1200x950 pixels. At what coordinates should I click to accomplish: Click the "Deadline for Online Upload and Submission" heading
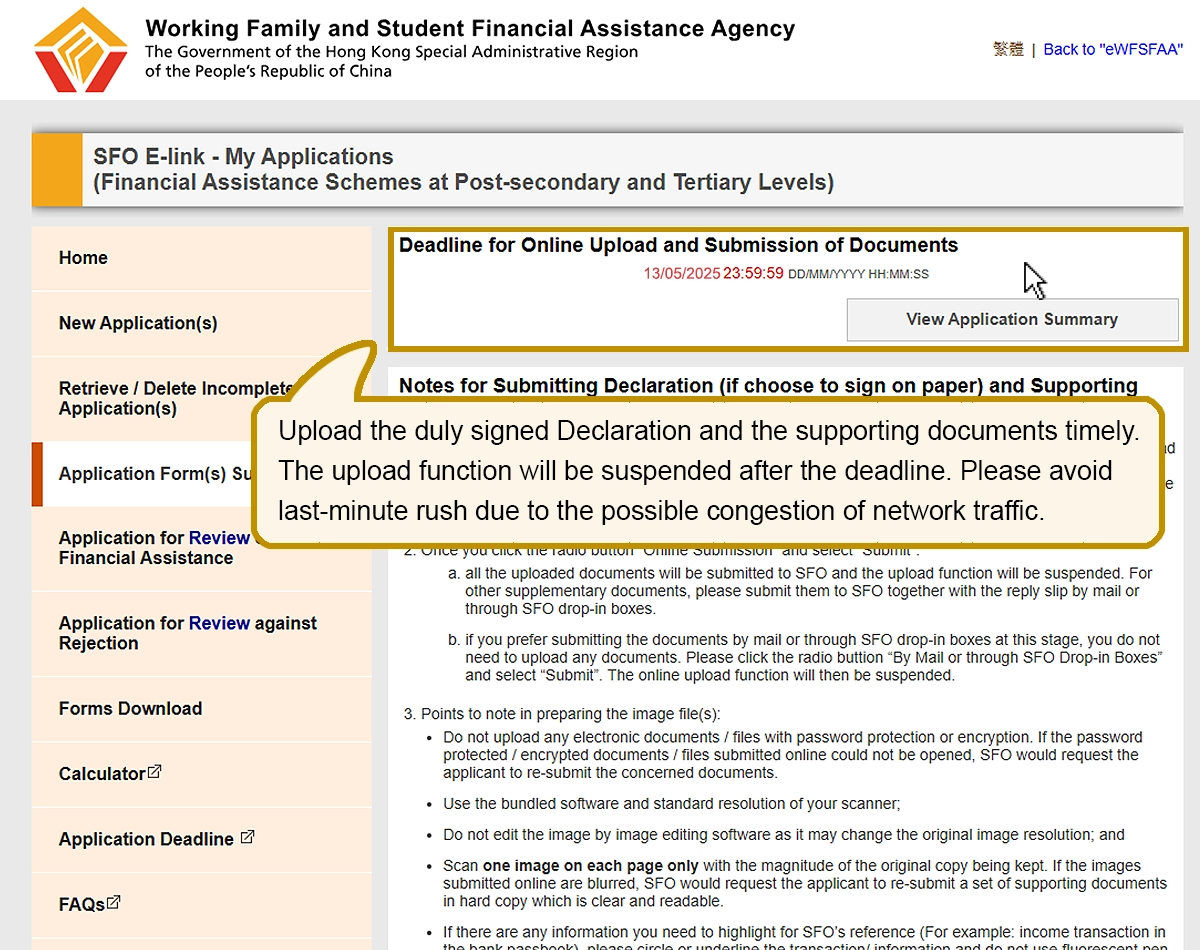pyautogui.click(x=679, y=246)
